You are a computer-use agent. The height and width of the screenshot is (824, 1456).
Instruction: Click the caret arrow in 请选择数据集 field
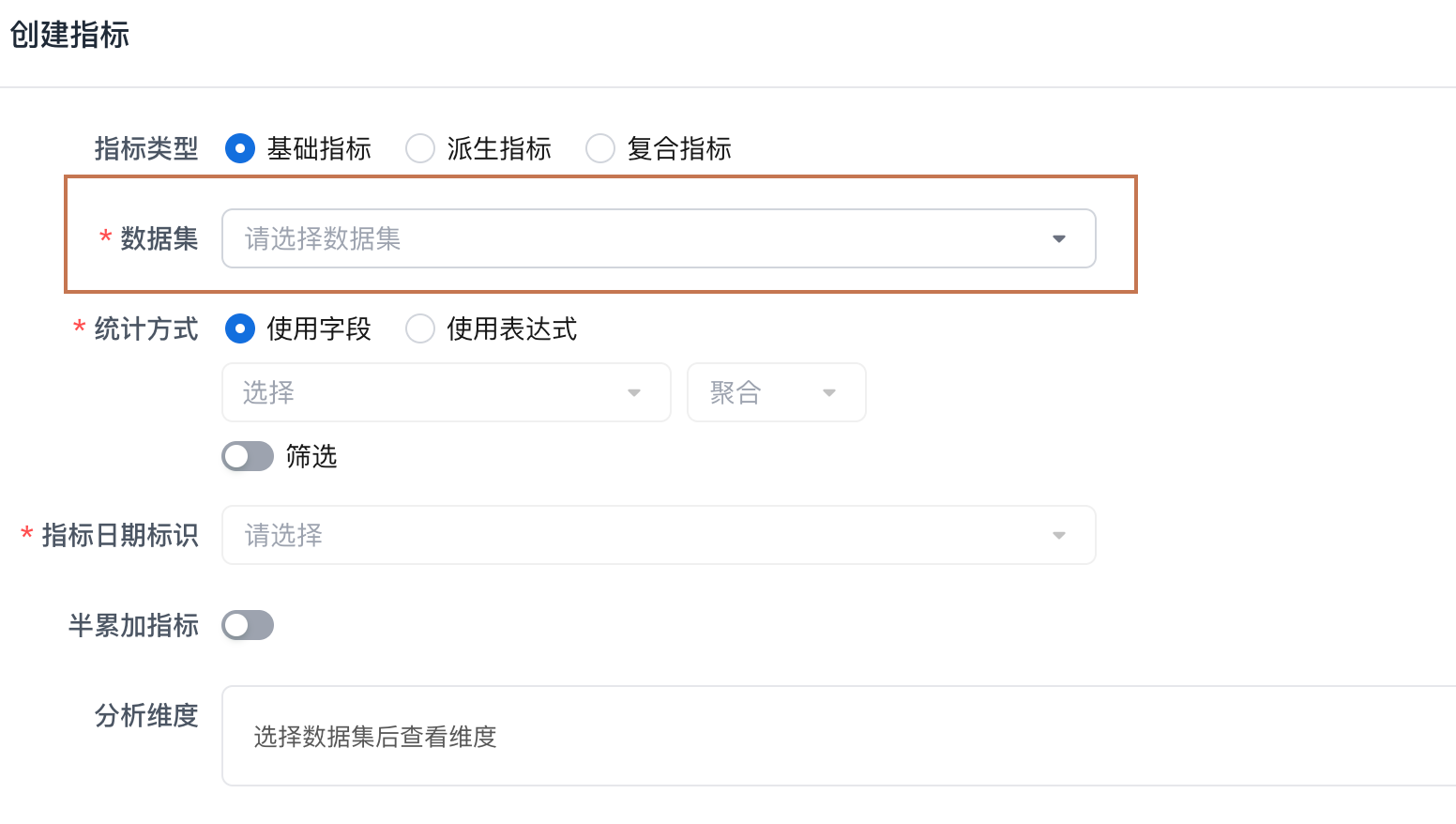(1059, 239)
